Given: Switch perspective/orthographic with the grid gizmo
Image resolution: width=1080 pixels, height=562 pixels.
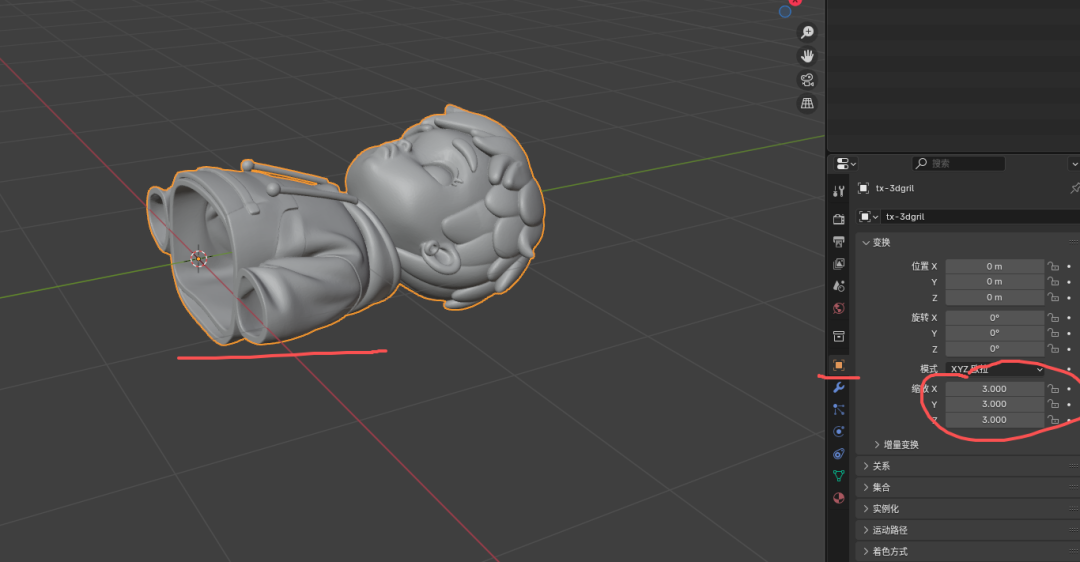Looking at the screenshot, I should (807, 103).
